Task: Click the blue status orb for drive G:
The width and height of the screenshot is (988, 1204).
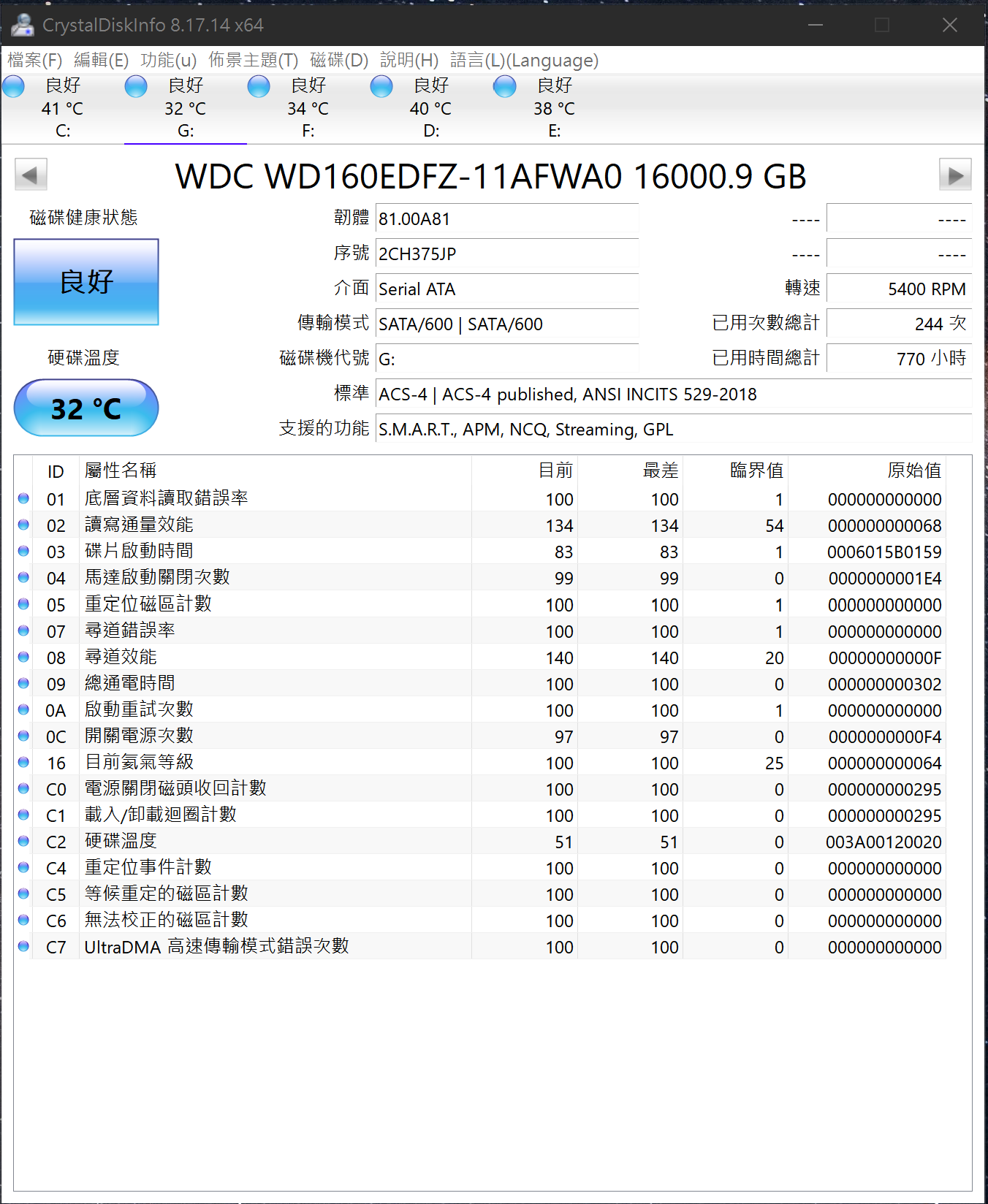Action: coord(136,86)
